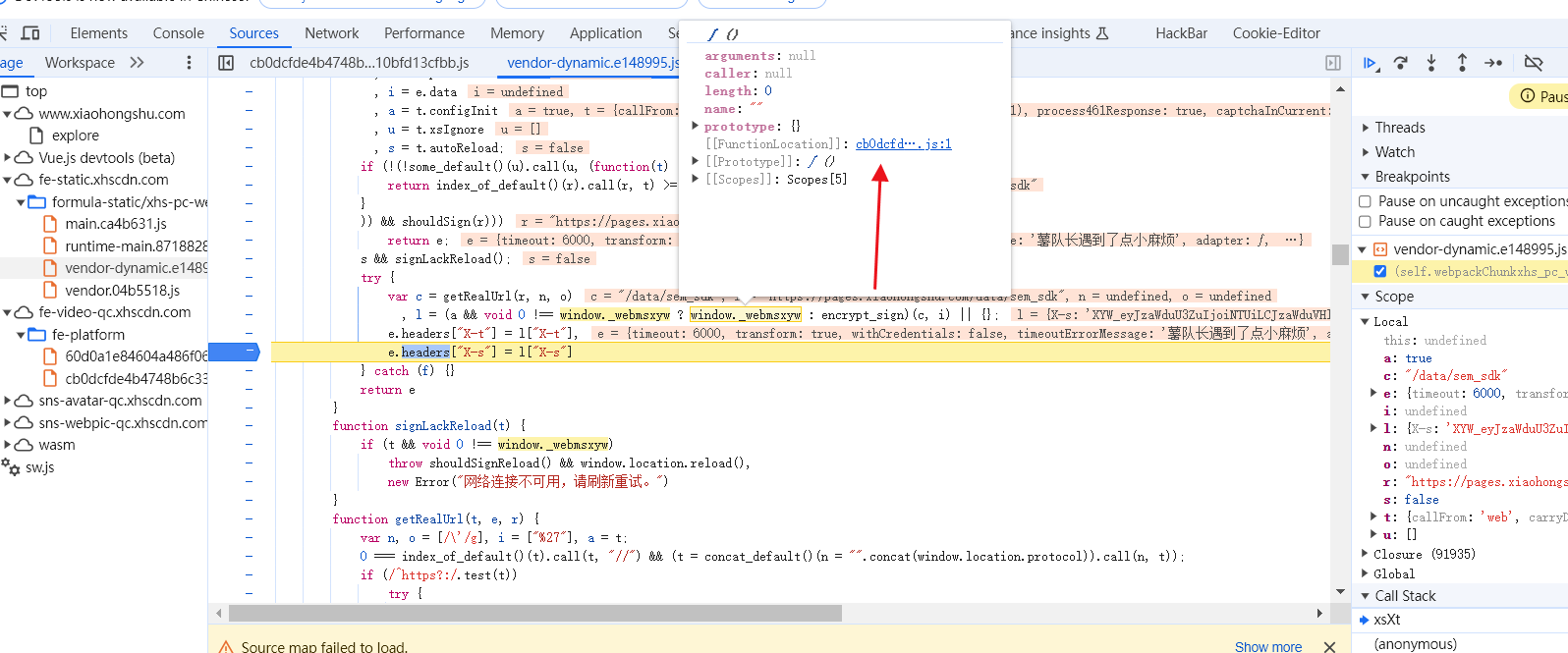The width and height of the screenshot is (1568, 653).
Task: Toggle the device toolbar icon
Action: [30, 33]
